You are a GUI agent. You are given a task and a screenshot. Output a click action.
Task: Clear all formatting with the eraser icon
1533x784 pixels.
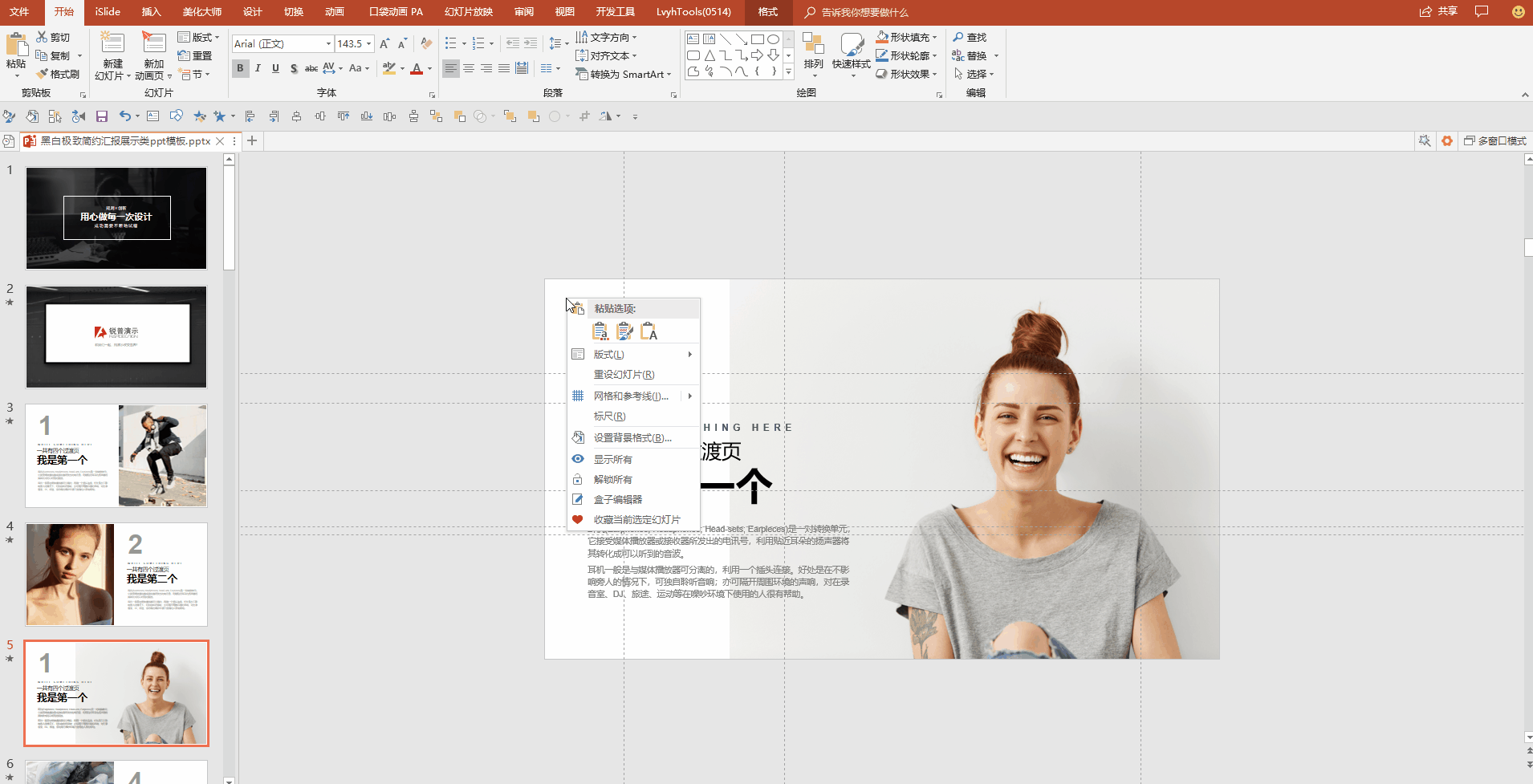426,43
